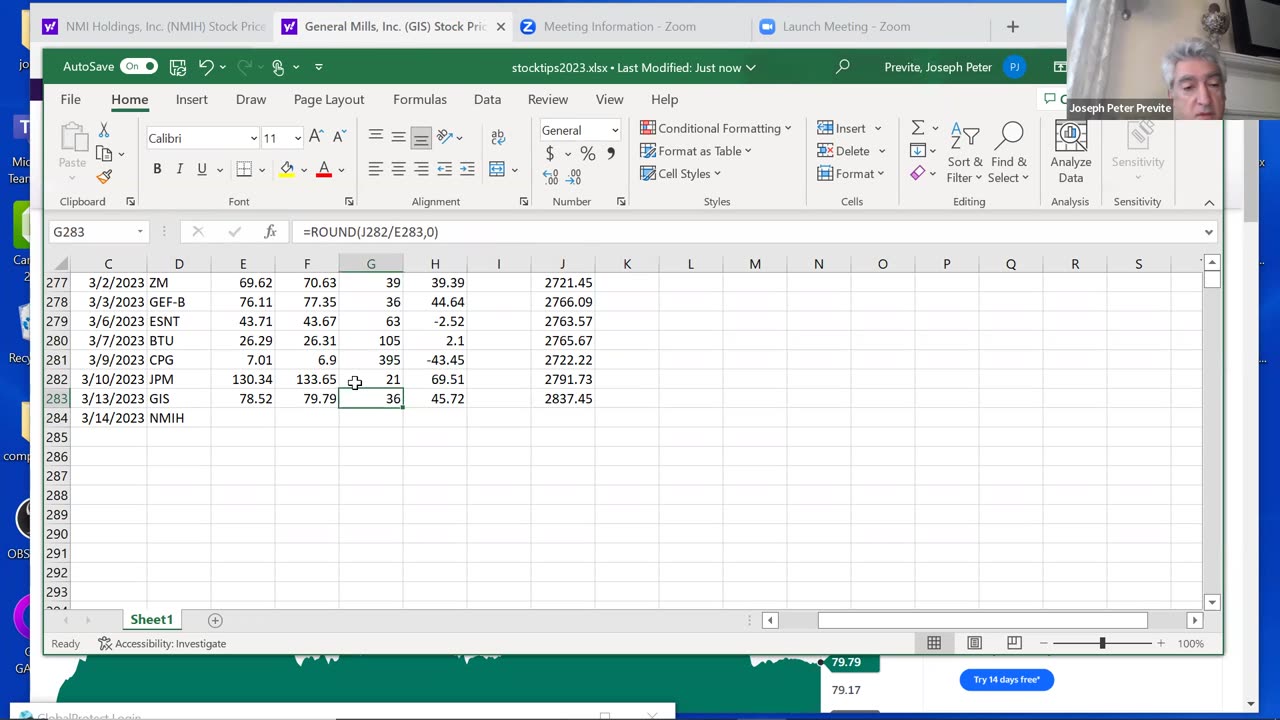Open the Sort & Filter dropdown

tap(966, 153)
